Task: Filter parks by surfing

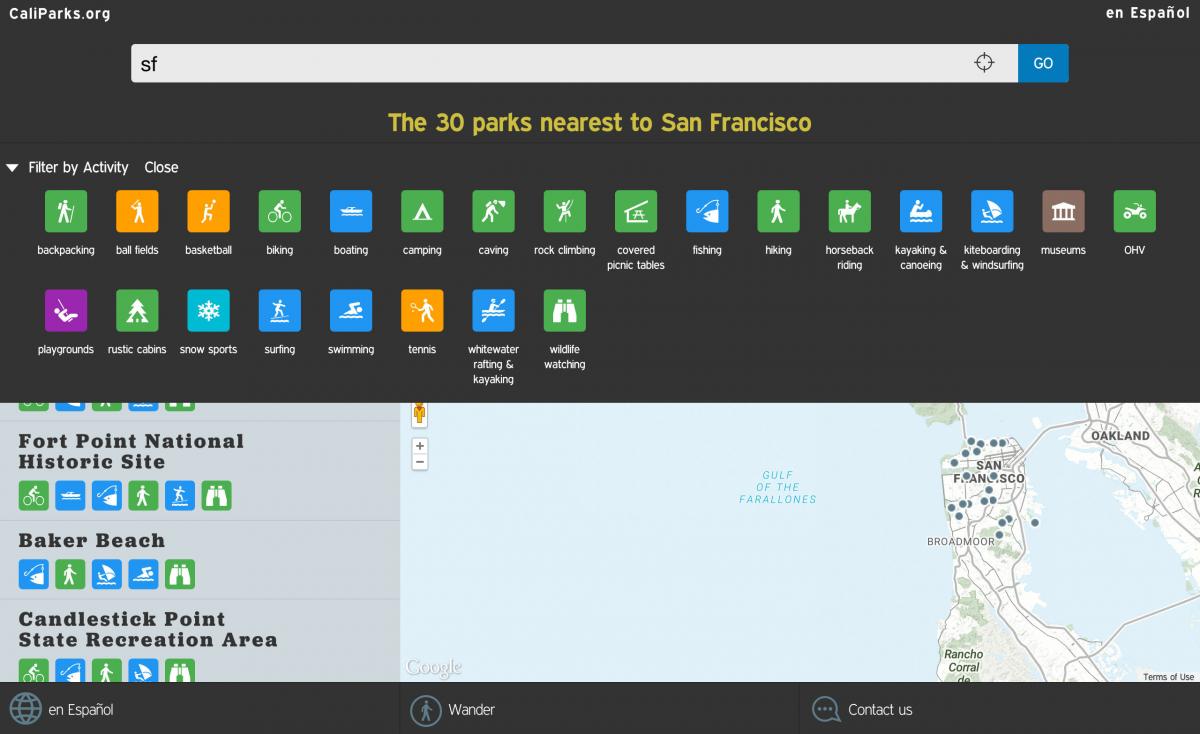Action: click(x=280, y=311)
